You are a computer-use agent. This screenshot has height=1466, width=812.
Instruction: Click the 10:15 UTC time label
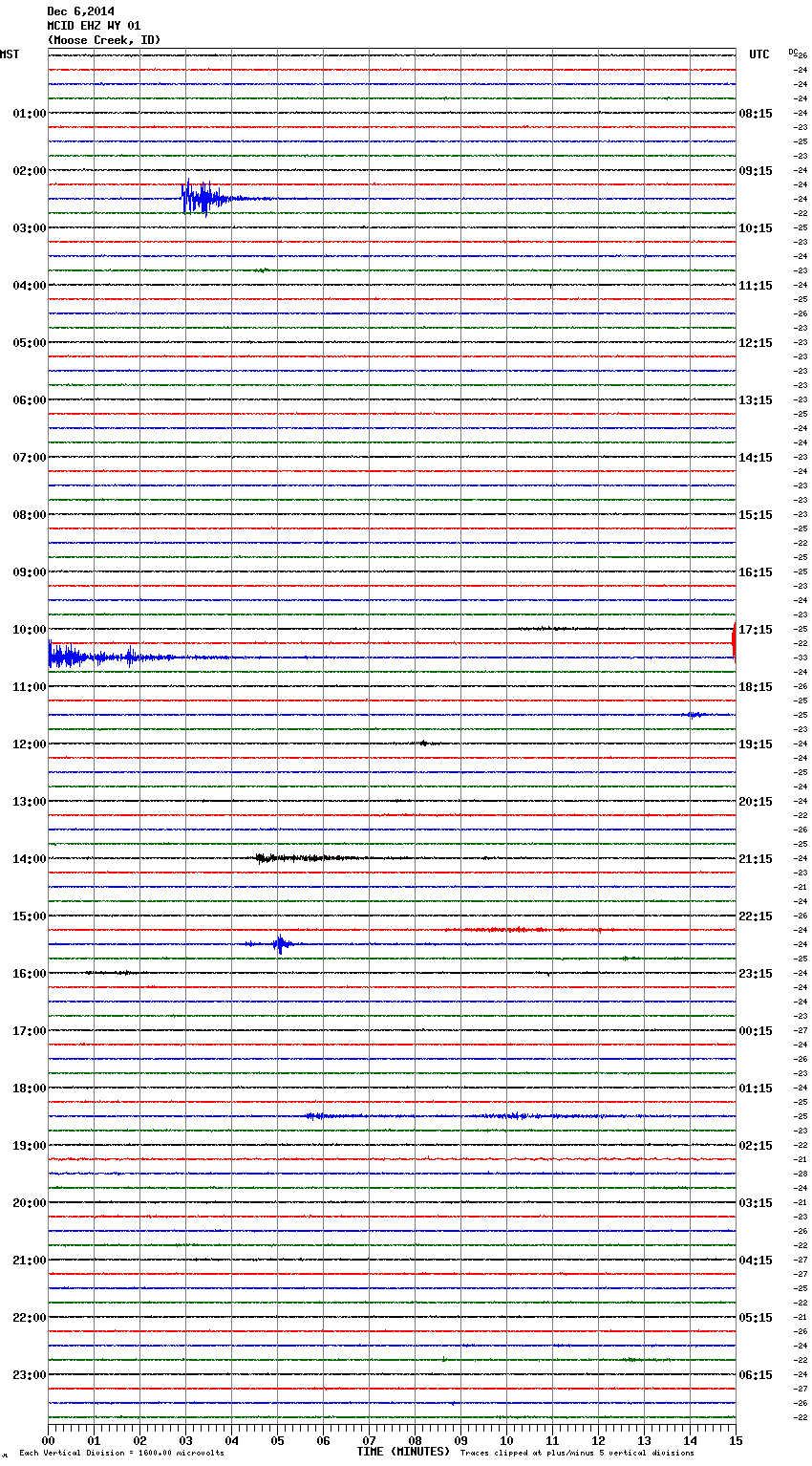756,228
